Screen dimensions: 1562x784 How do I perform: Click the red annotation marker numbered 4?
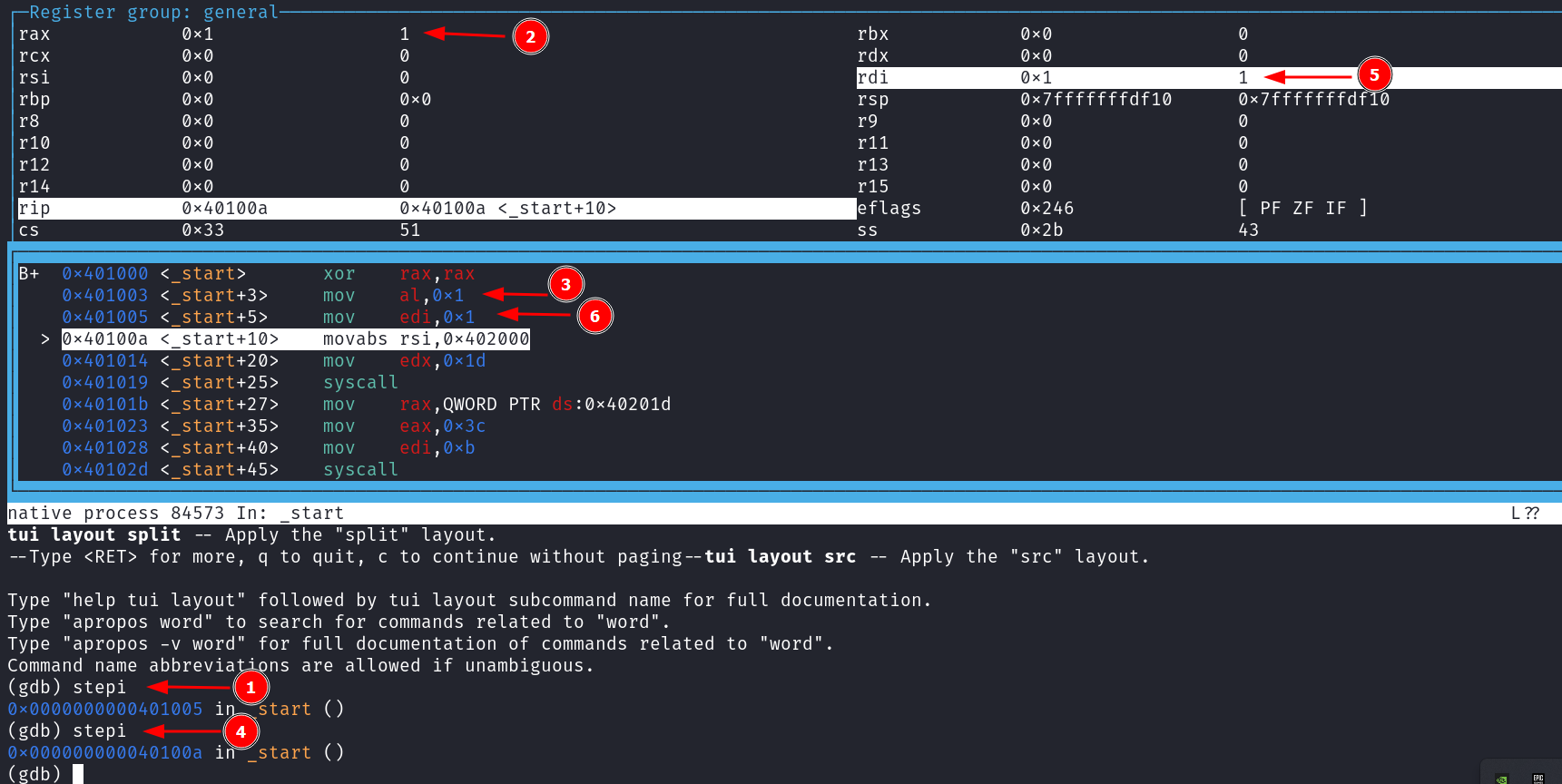pyautogui.click(x=241, y=731)
